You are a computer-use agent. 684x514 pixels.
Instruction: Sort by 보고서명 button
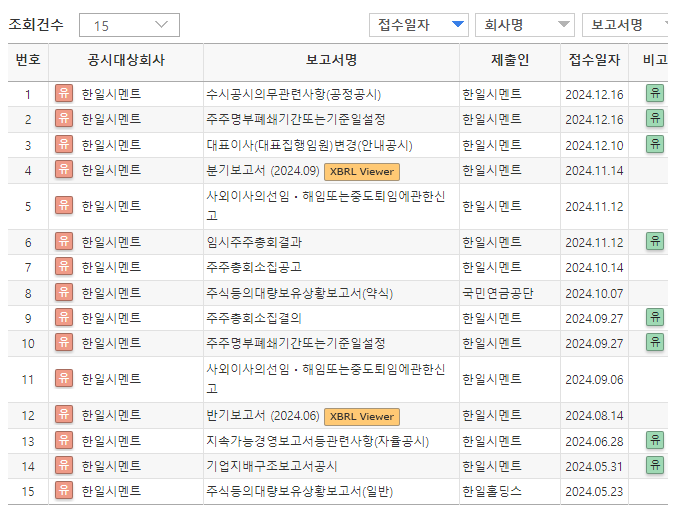click(x=625, y=25)
